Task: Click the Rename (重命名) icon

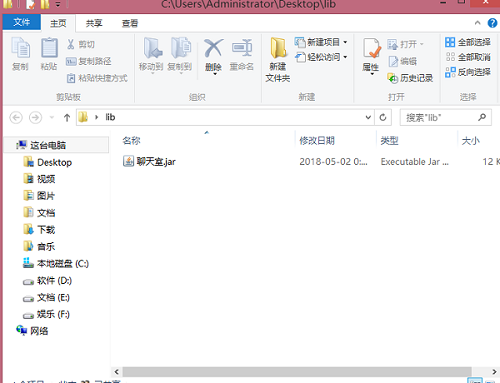Action: click(242, 48)
